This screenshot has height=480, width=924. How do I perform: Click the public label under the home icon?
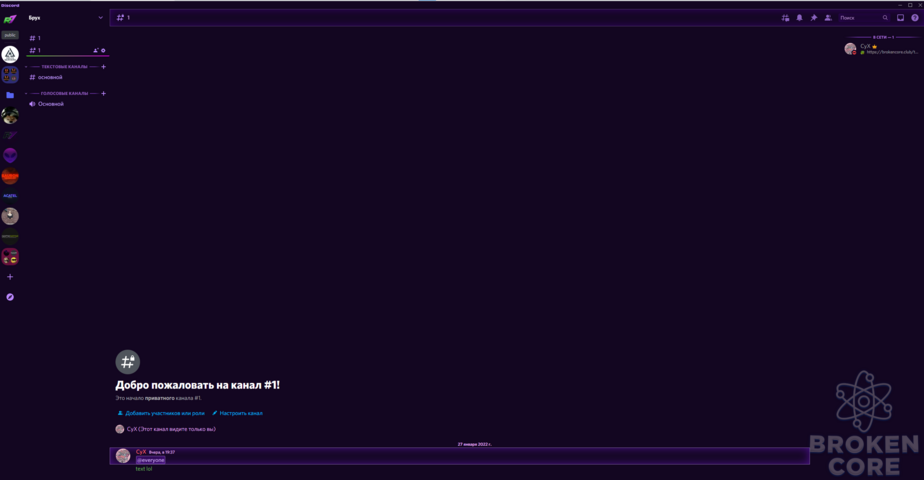click(10, 35)
